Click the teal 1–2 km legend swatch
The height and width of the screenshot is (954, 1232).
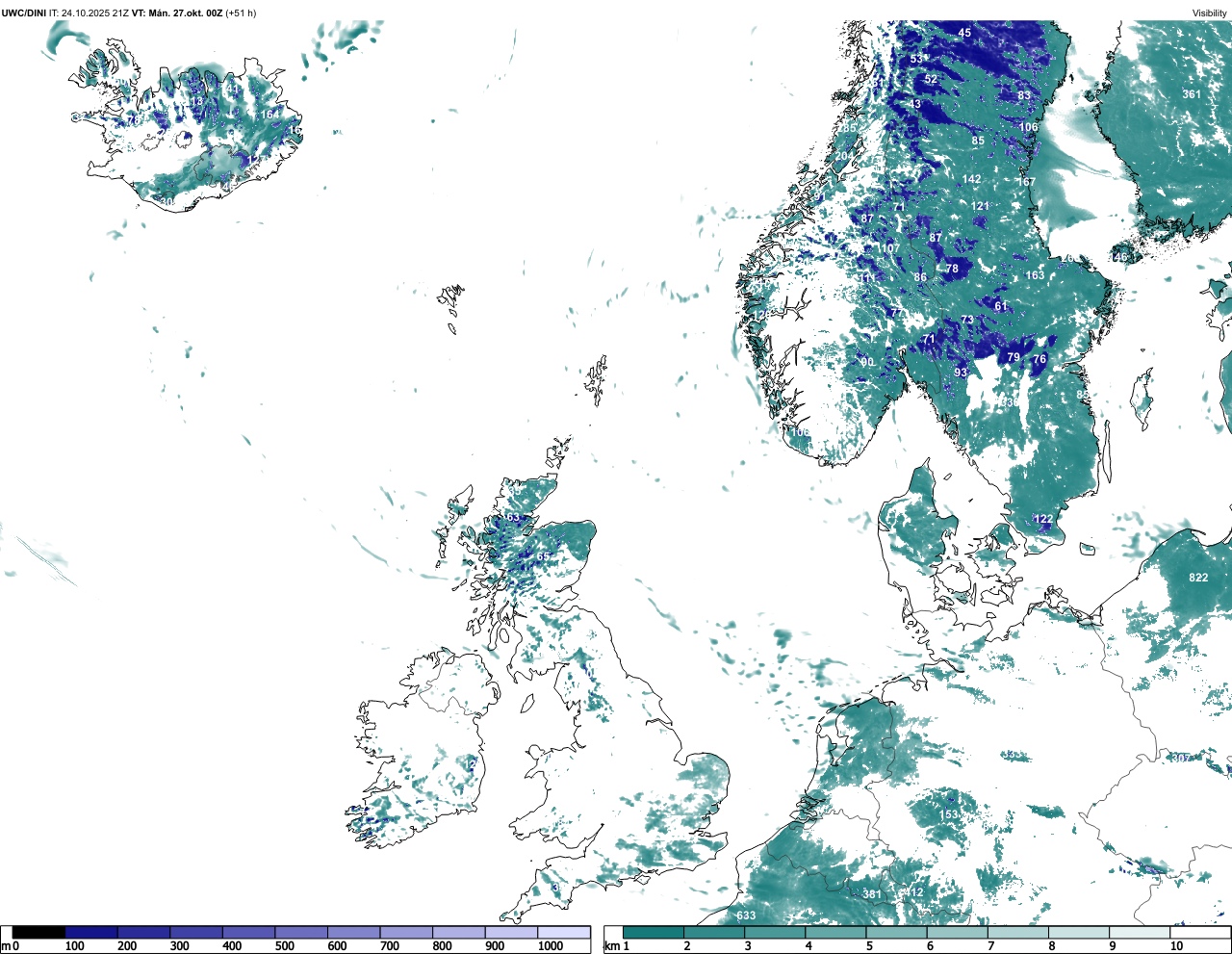click(x=654, y=932)
